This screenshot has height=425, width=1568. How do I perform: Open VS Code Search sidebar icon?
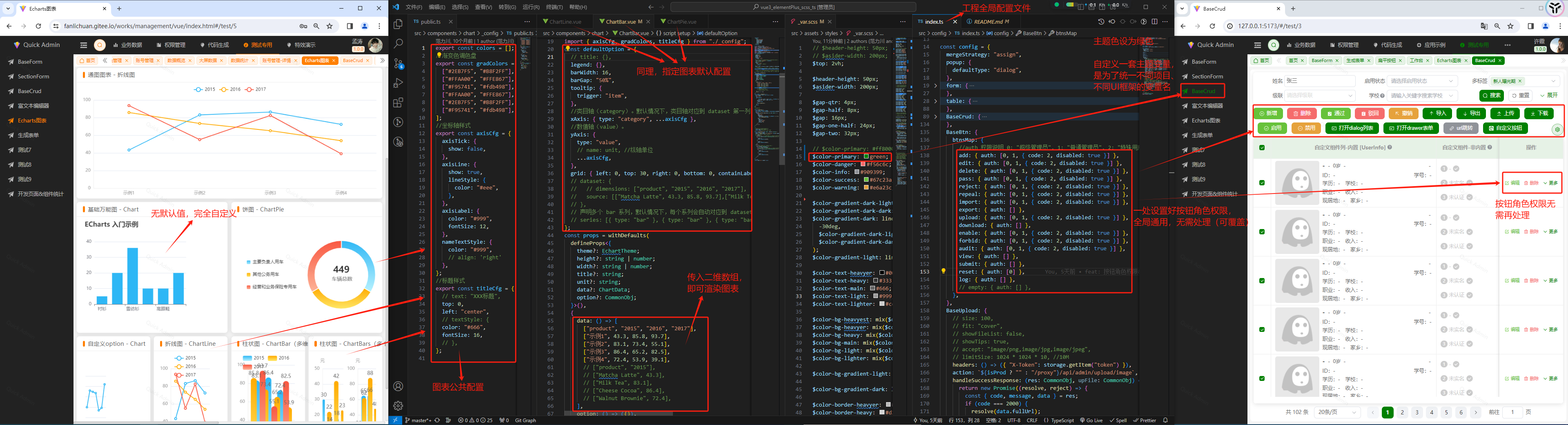click(x=398, y=43)
